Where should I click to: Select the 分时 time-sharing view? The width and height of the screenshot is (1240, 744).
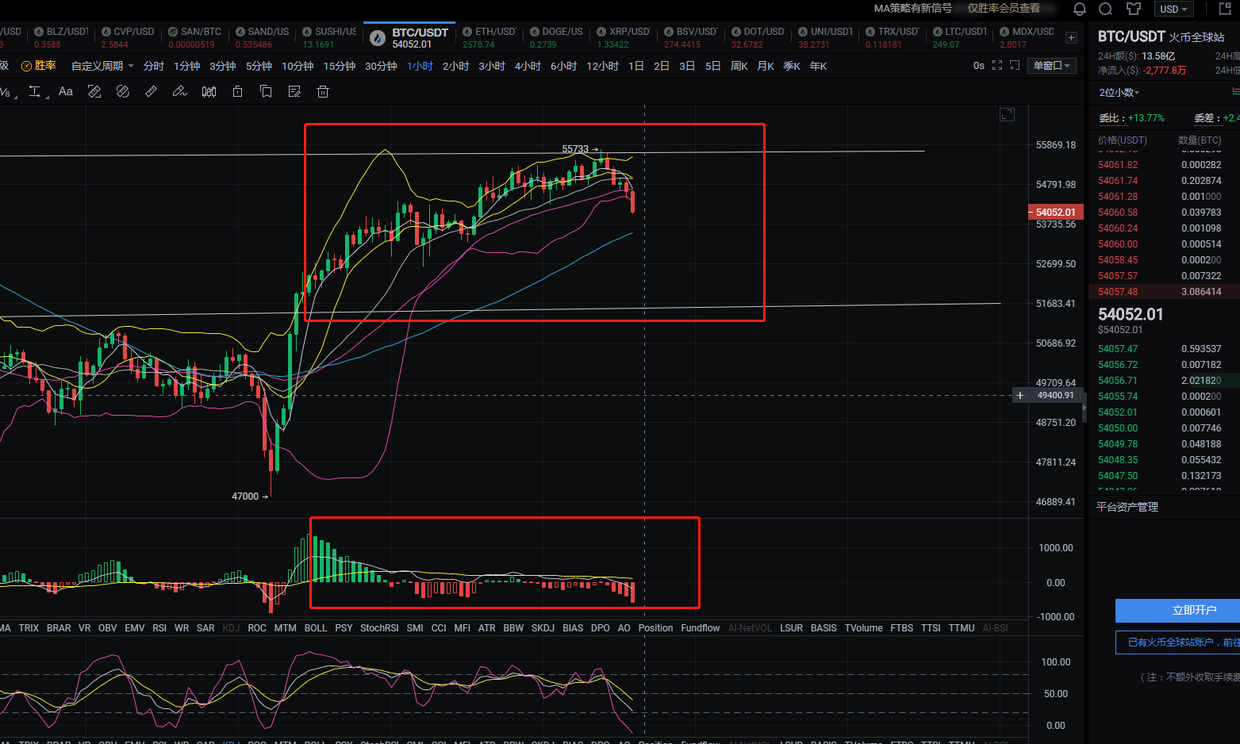pos(153,66)
